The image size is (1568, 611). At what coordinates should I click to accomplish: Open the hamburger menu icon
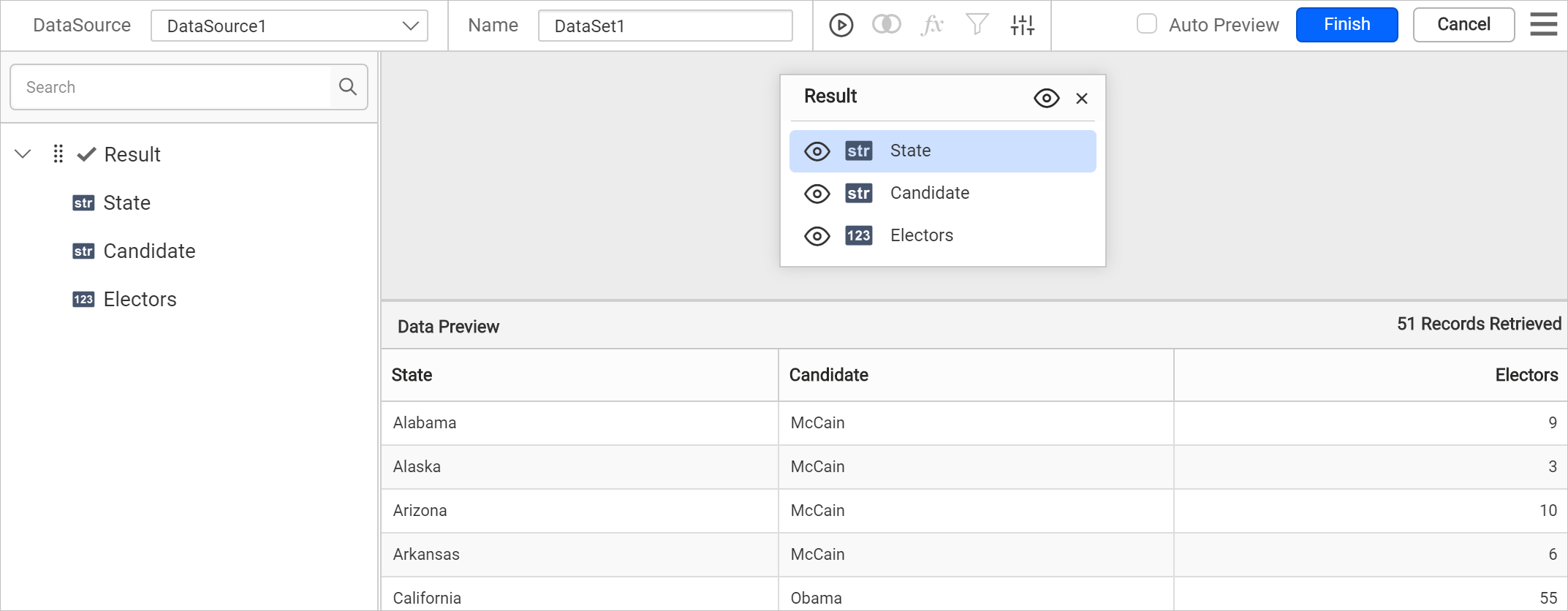1543,25
